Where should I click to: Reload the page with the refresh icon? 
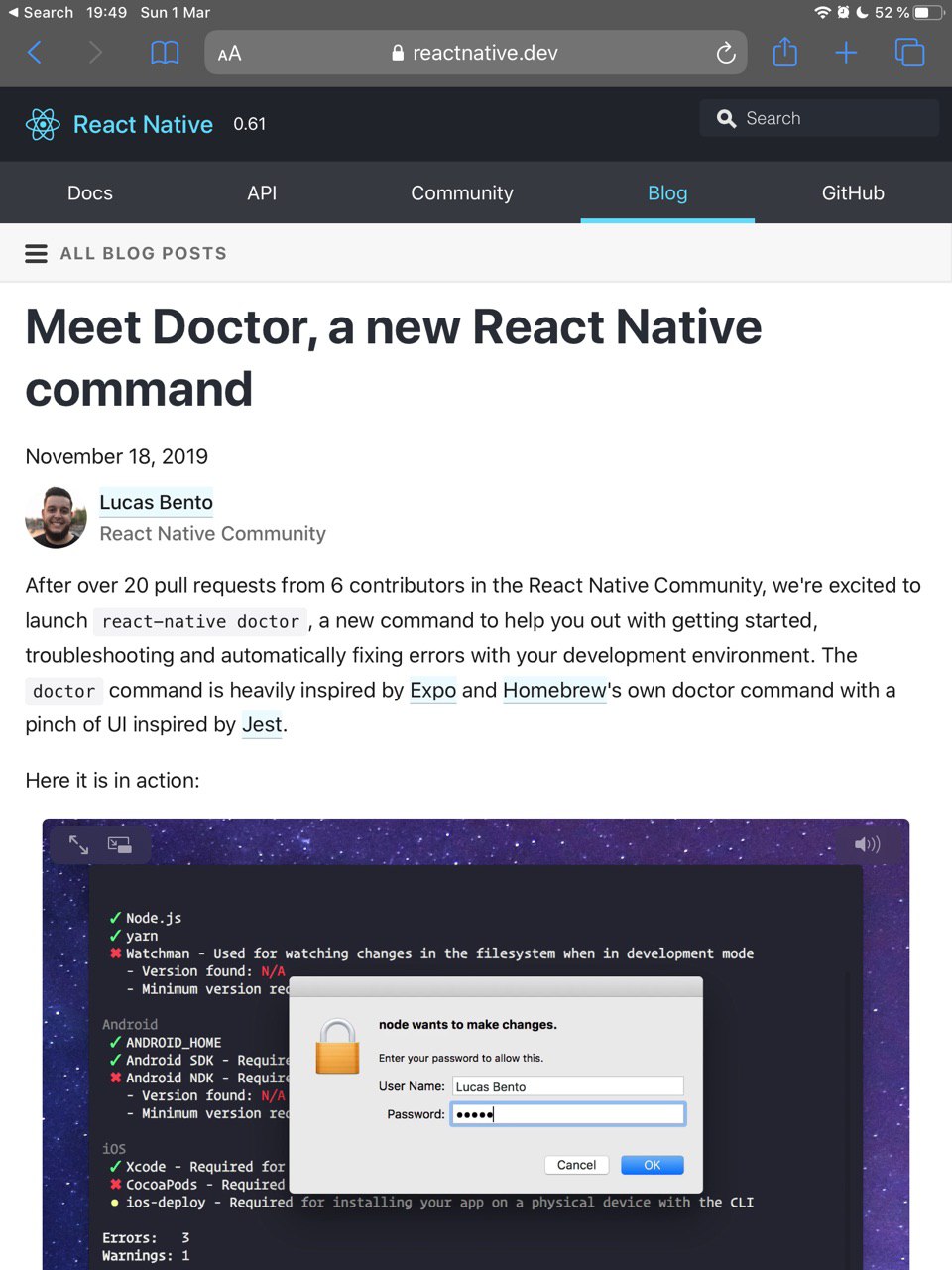click(x=726, y=54)
